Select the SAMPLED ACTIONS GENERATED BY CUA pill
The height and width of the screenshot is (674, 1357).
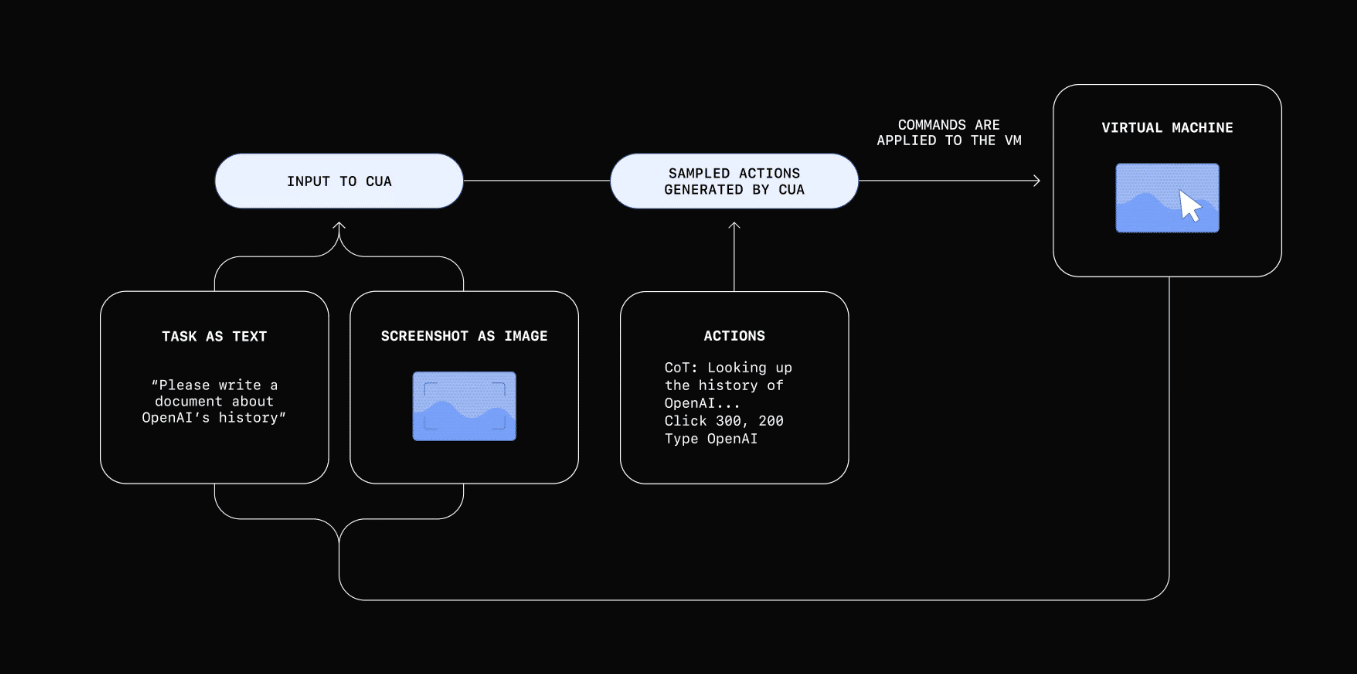pyautogui.click(x=734, y=181)
